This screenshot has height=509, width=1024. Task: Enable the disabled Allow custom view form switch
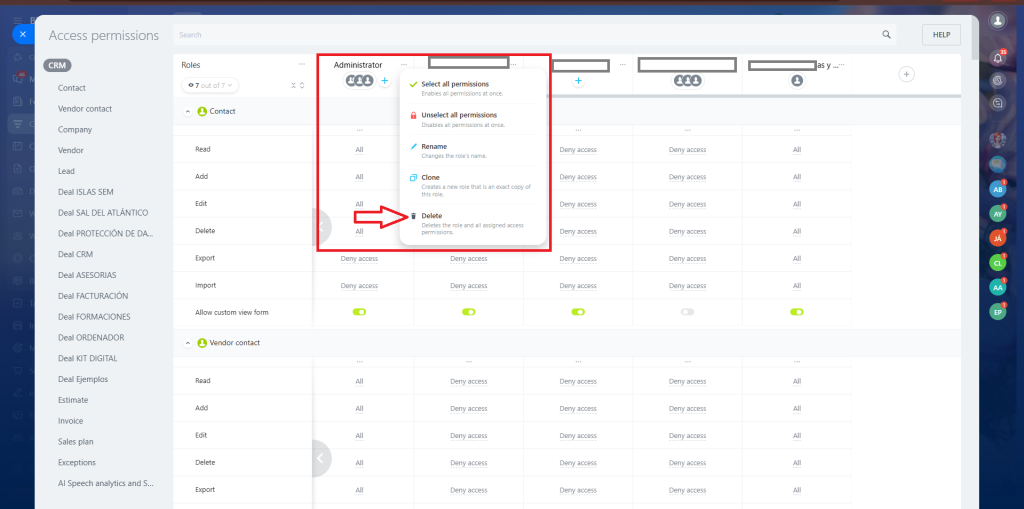[x=687, y=312]
